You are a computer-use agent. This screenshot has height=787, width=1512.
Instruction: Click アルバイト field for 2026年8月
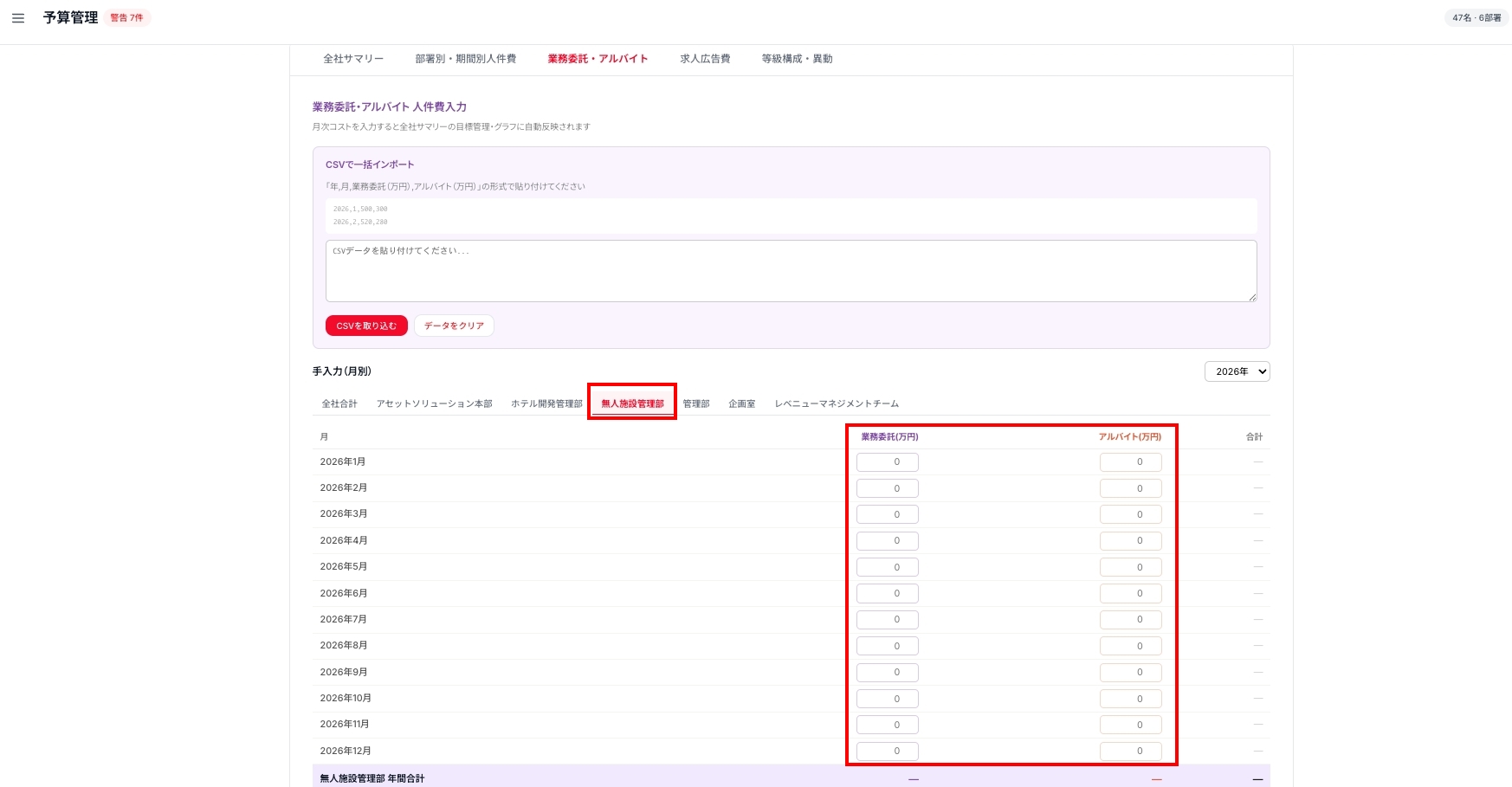(x=1131, y=646)
